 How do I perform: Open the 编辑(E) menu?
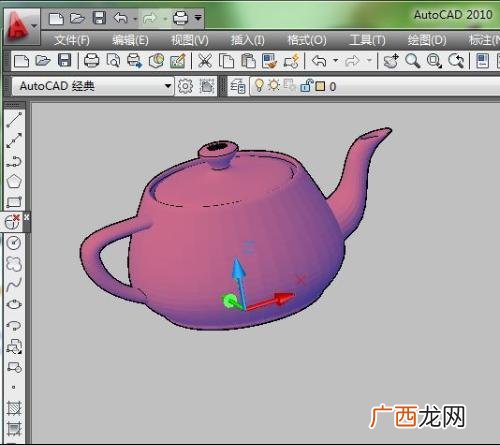coord(130,40)
